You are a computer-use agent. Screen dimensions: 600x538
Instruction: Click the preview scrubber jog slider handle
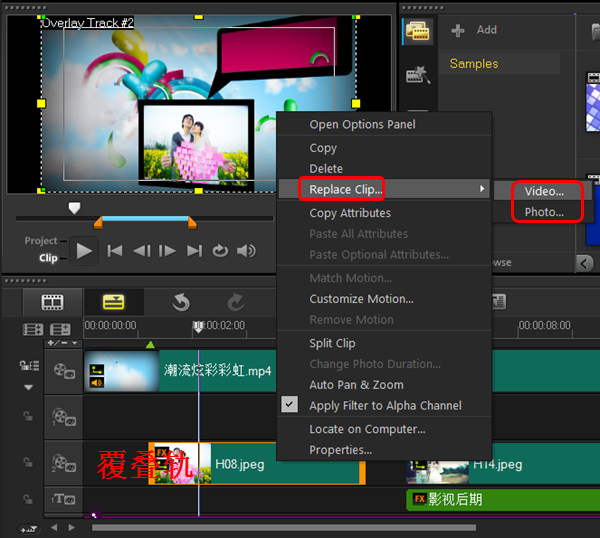click(74, 208)
